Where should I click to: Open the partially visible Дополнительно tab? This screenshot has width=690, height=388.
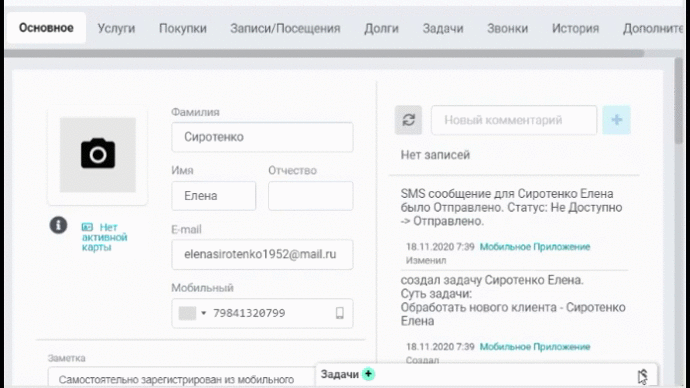(653, 28)
